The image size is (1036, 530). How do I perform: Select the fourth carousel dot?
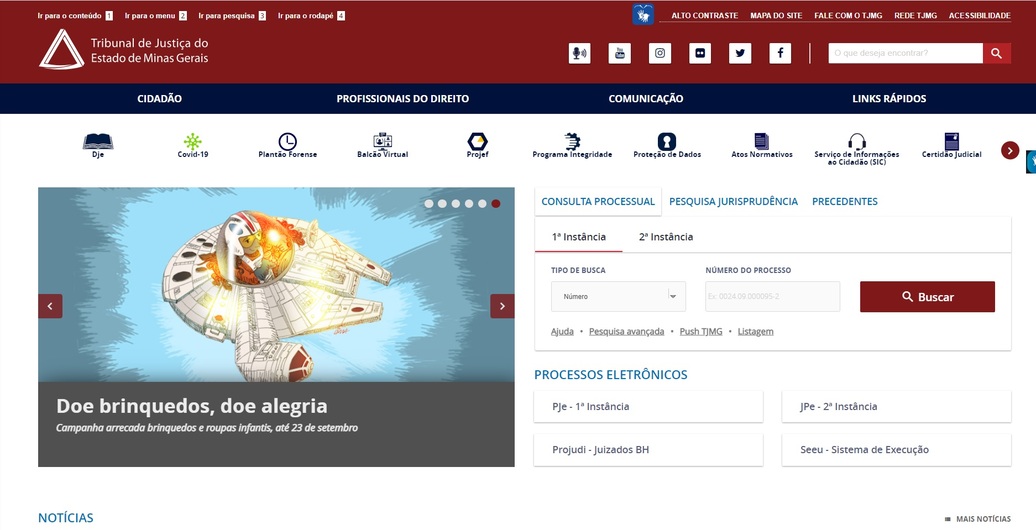[x=469, y=204]
